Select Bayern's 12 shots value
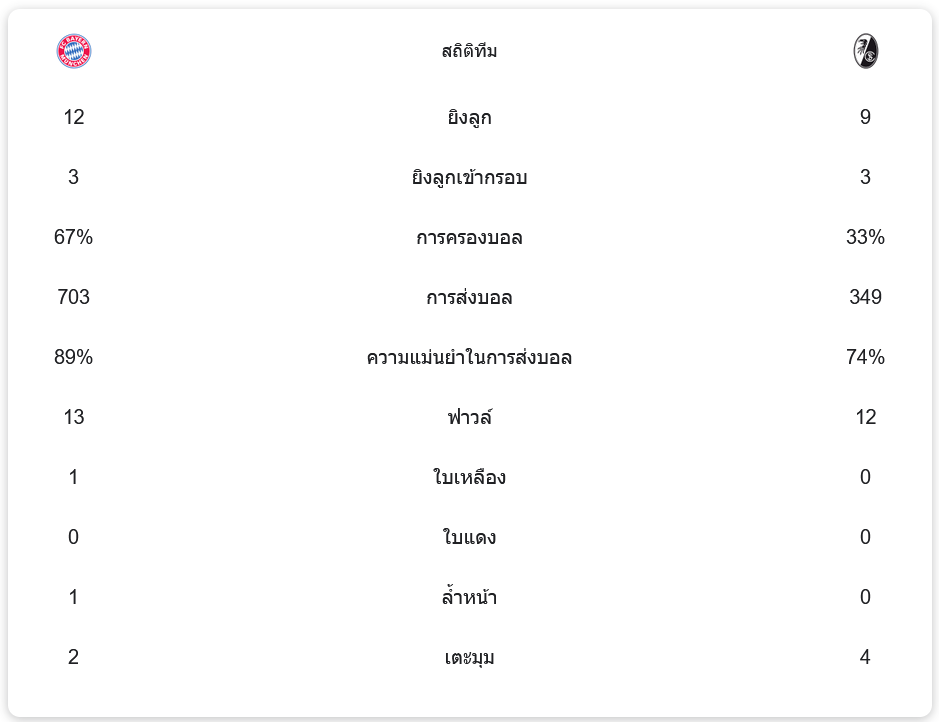 74,118
